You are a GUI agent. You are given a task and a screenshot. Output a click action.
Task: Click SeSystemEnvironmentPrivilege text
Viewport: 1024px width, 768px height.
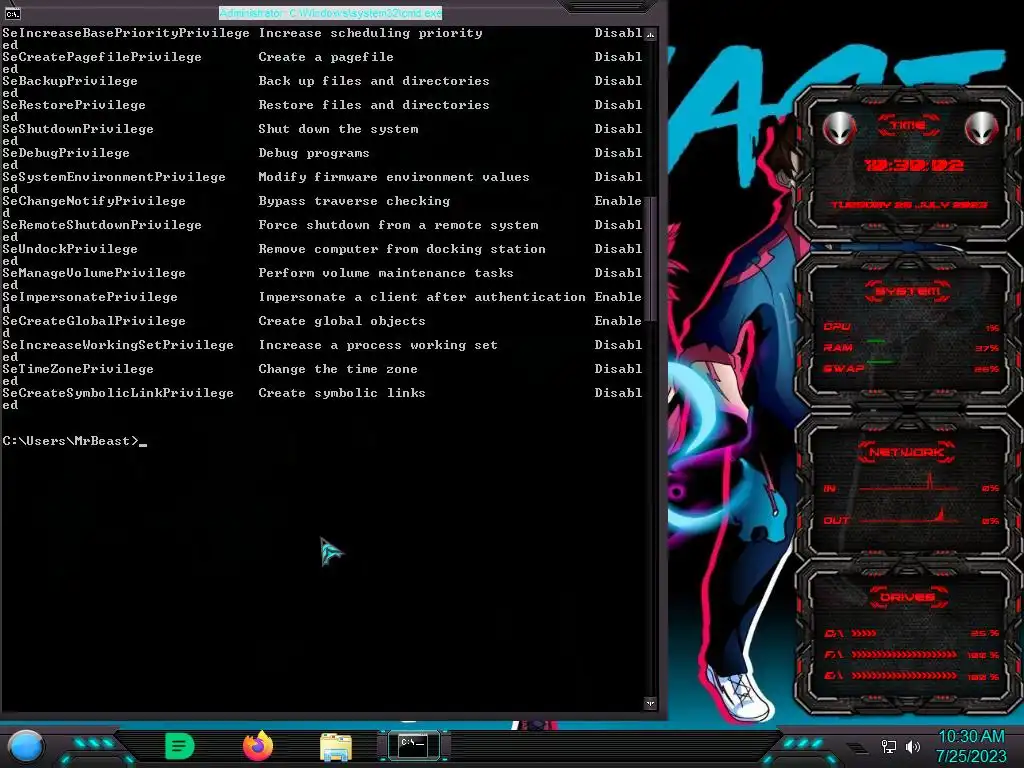click(x=114, y=177)
